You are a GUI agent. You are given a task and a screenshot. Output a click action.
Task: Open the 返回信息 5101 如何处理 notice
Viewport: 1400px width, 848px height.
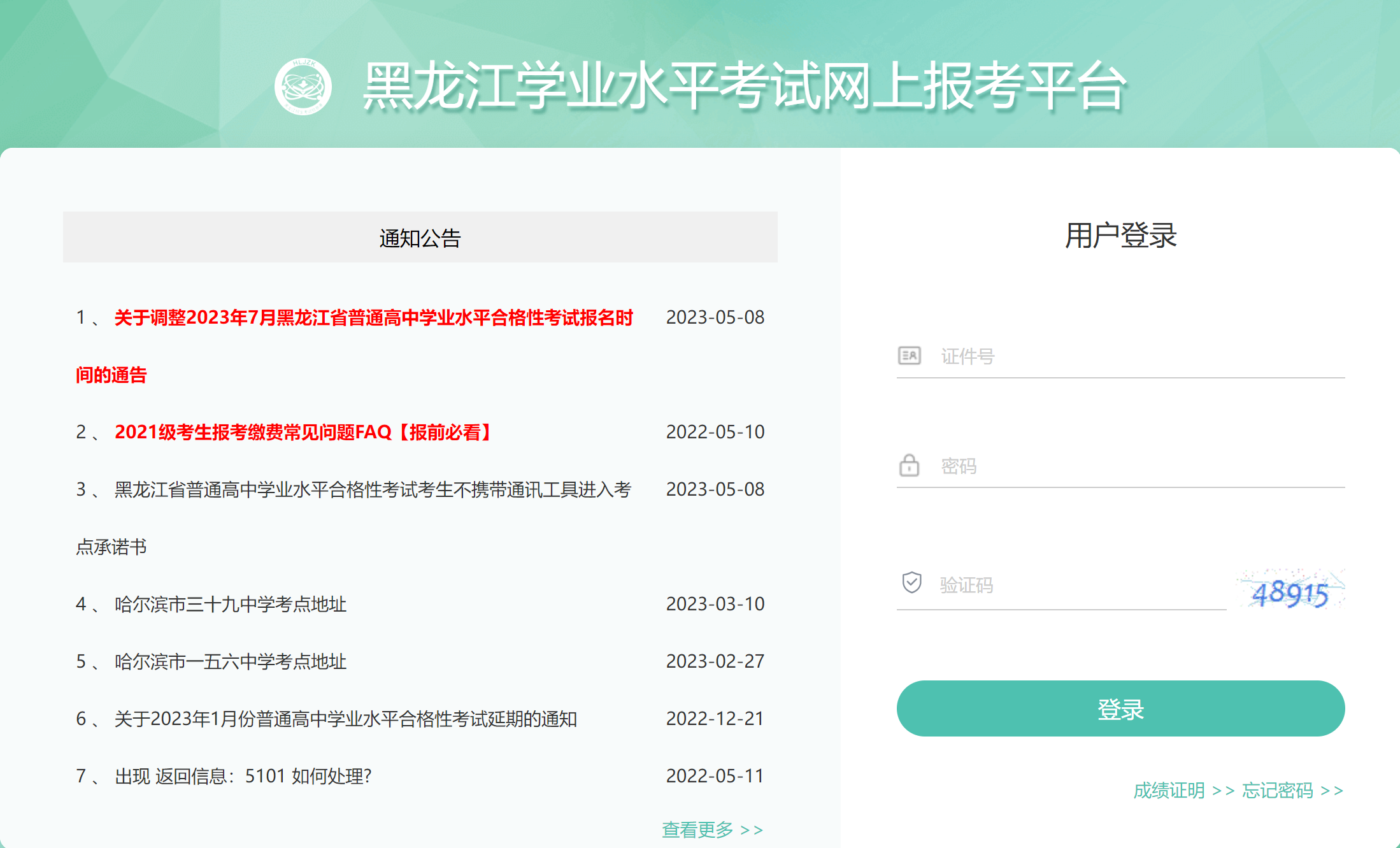click(243, 776)
